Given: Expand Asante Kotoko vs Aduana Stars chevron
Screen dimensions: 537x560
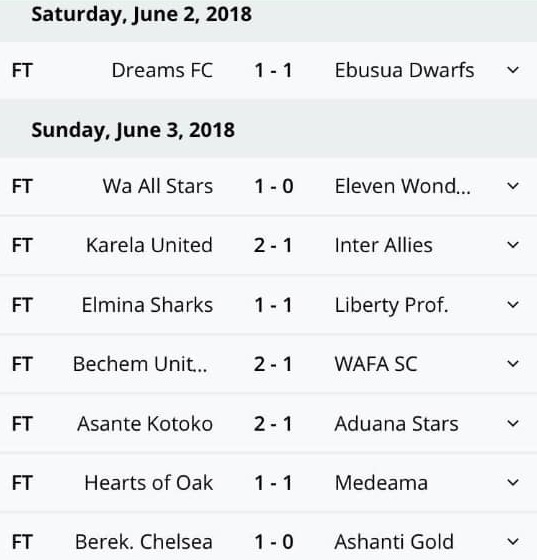Looking at the screenshot, I should 513,424.
